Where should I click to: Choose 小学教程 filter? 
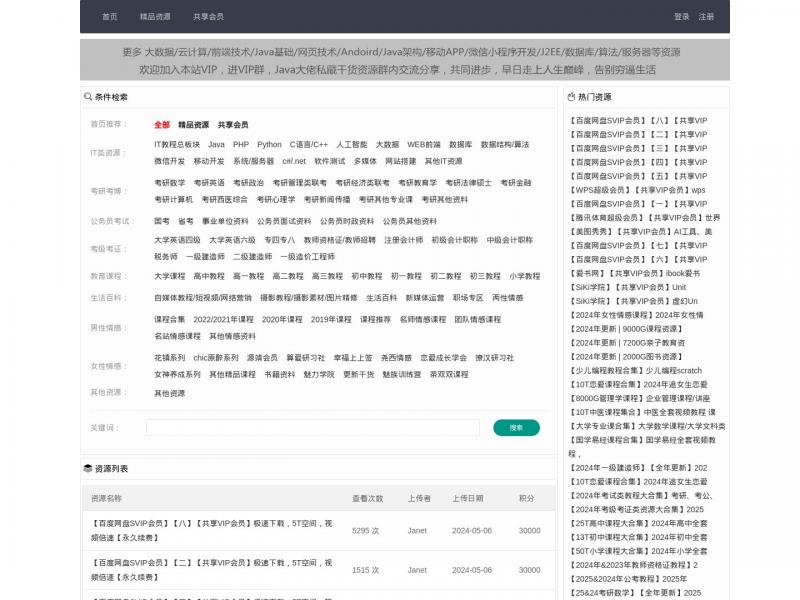(x=524, y=276)
